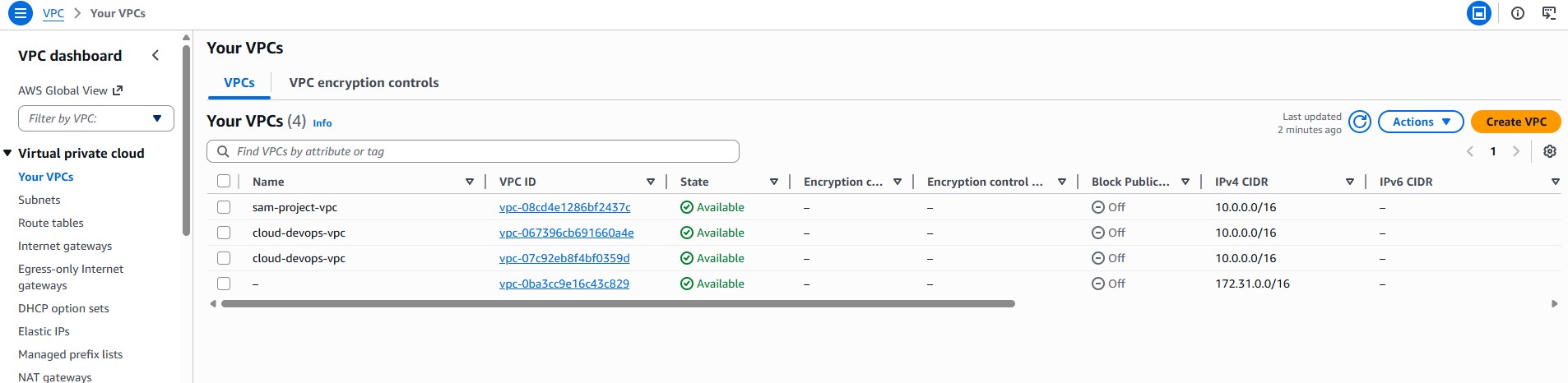Open vpc-07c92eb8f4bf0359d link

tap(564, 258)
